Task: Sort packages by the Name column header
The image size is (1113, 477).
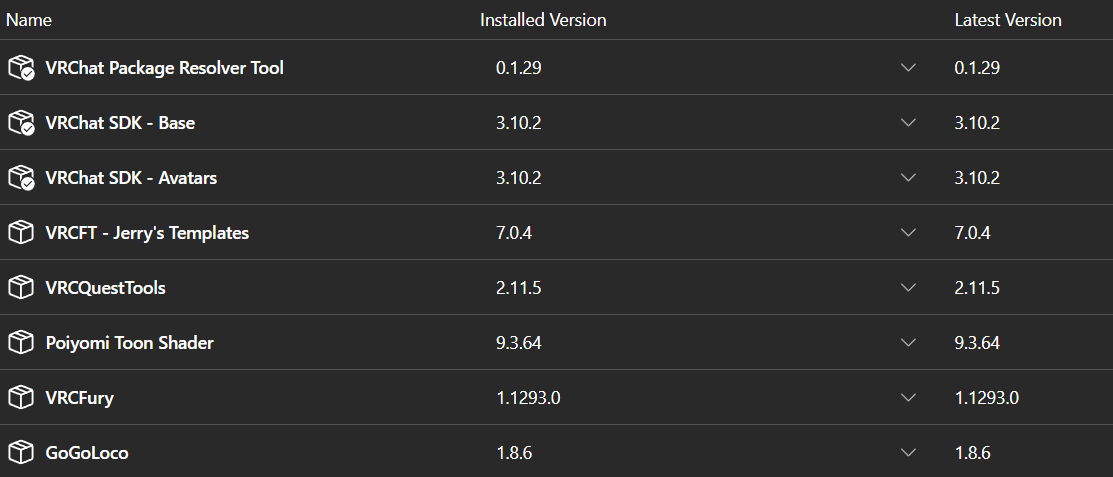Action: click(29, 20)
